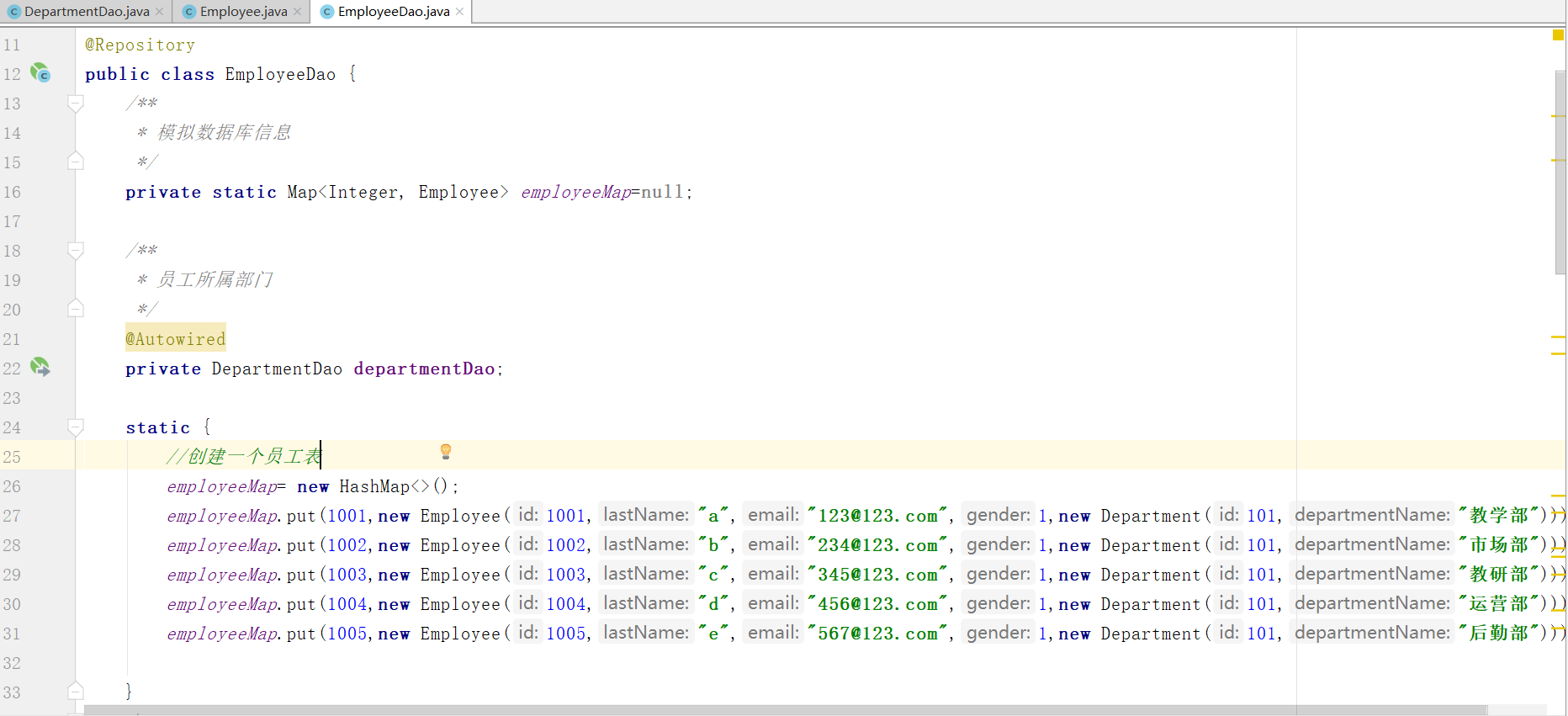Image resolution: width=1568 pixels, height=716 pixels.
Task: Click the gender: parameter hint on line 28
Action: coord(998,544)
